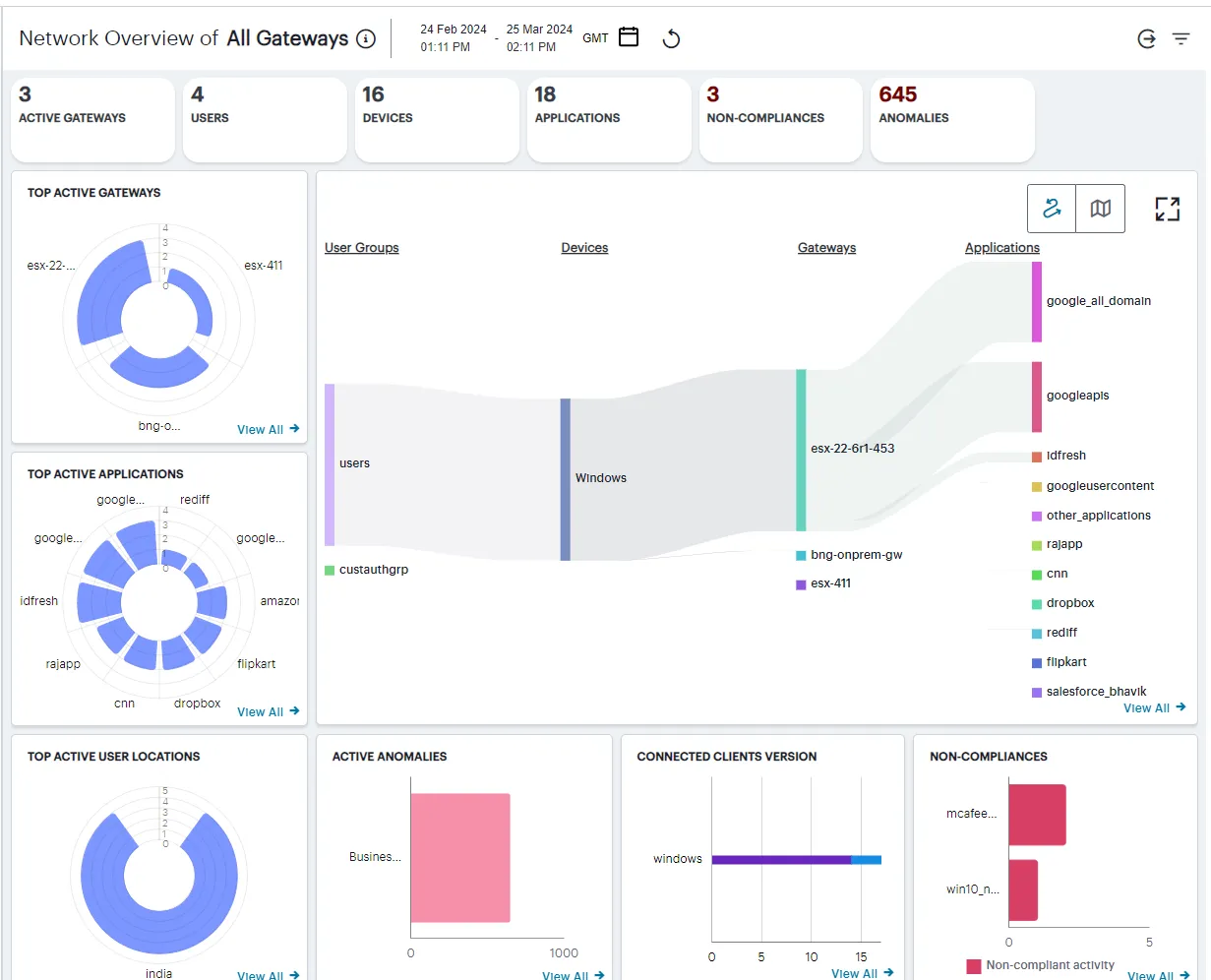Click the info icon beside All Gateways
Screen dimensions: 1211x980
coord(366,39)
